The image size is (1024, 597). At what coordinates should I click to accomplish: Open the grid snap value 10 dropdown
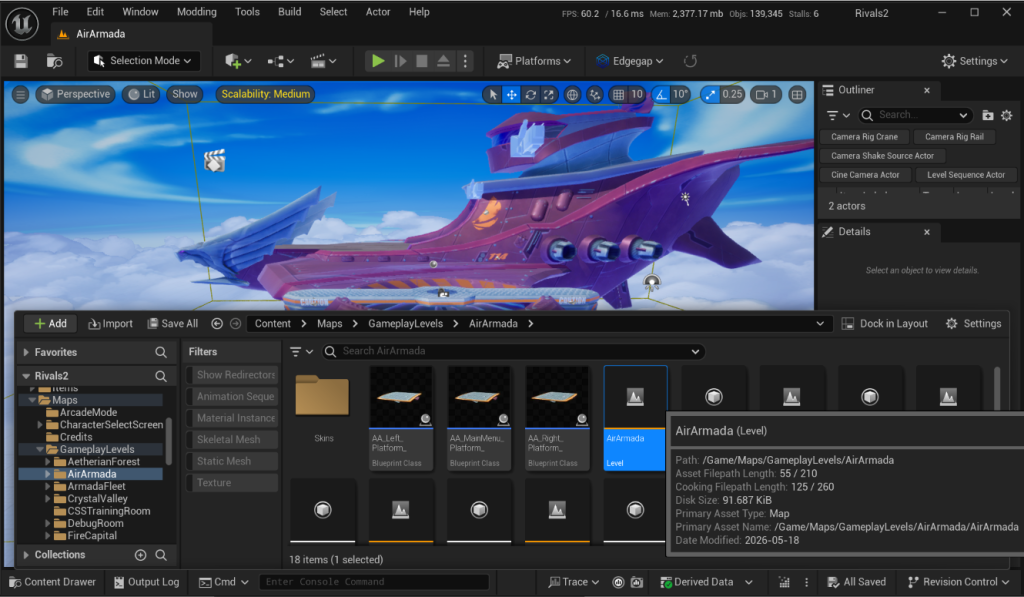tap(637, 95)
